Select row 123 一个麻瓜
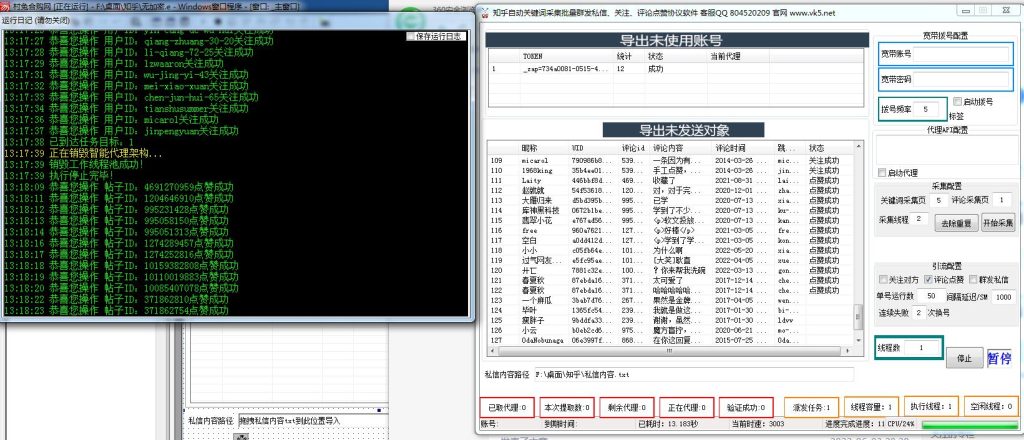Viewport: 1024px width, 440px height. click(x=671, y=300)
